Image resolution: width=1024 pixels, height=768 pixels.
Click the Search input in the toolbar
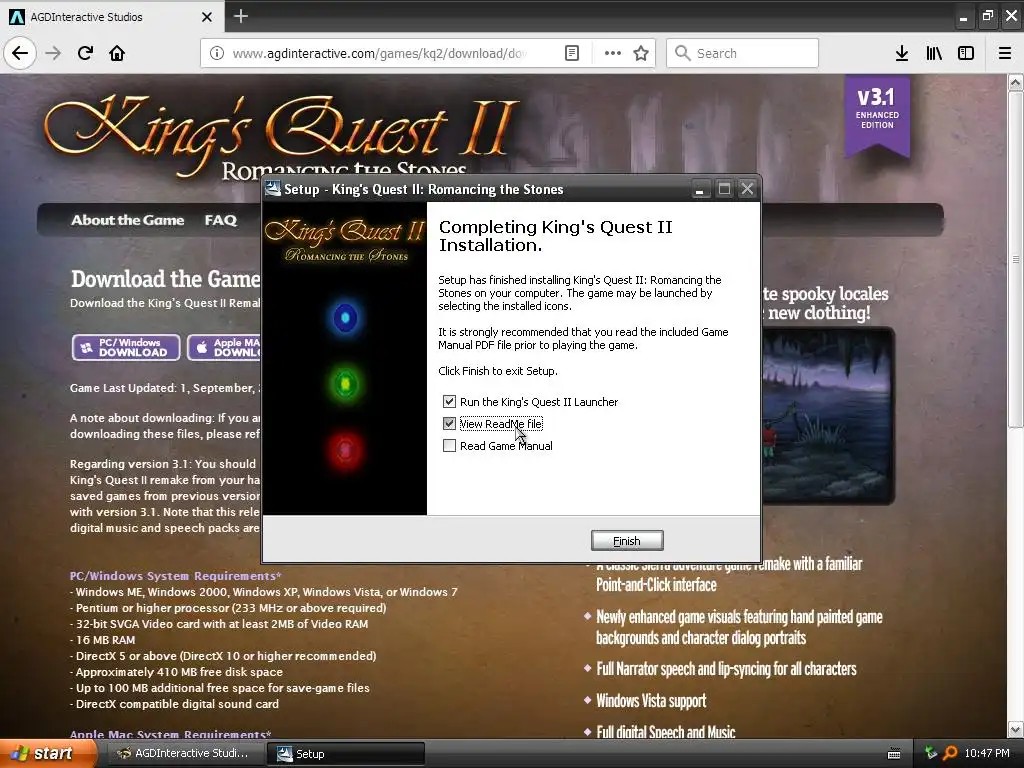[x=742, y=53]
